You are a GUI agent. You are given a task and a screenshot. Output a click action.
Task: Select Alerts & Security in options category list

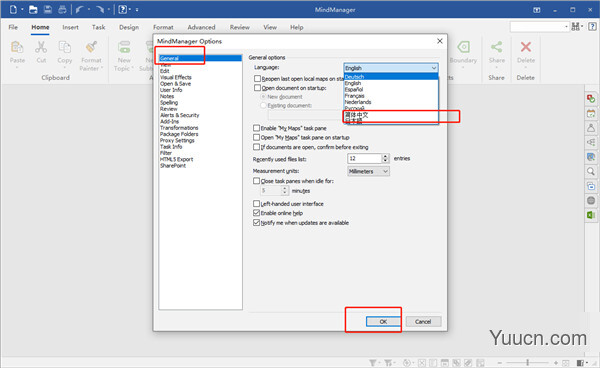179,115
